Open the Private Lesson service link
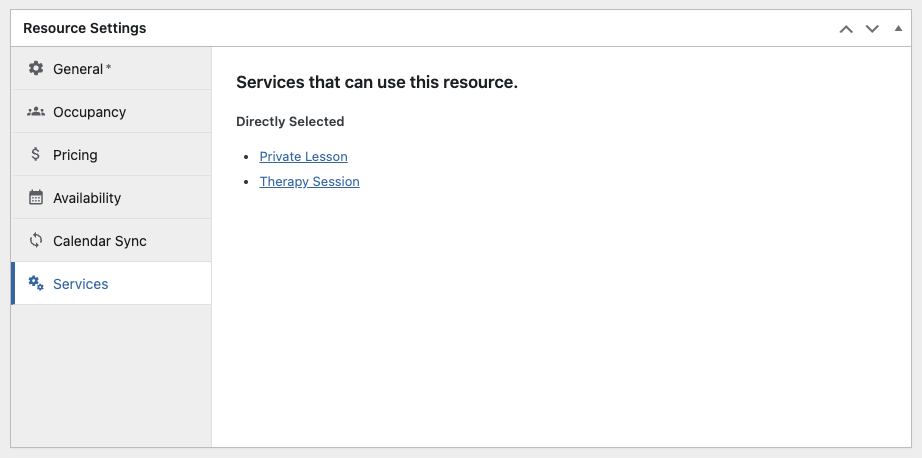Viewport: 922px width, 458px height. pos(303,157)
